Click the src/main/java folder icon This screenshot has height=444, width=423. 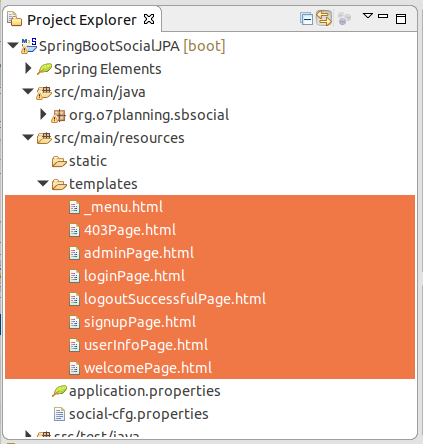coord(44,93)
